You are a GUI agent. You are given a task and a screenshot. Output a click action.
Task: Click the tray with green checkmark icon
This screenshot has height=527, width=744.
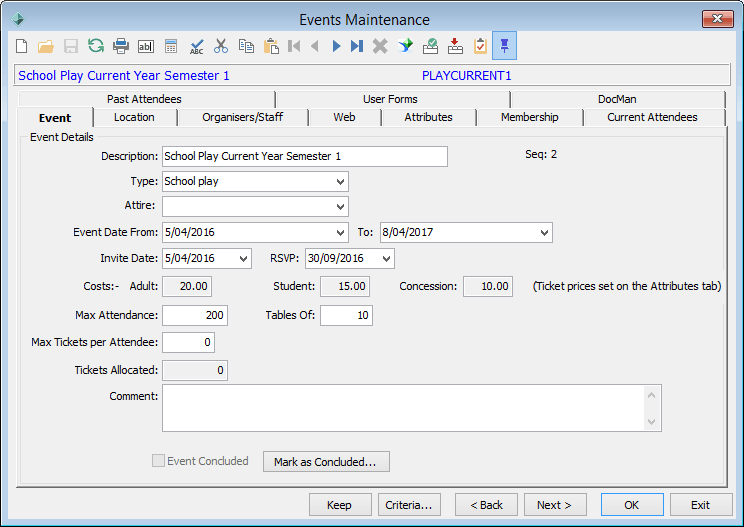coord(430,46)
